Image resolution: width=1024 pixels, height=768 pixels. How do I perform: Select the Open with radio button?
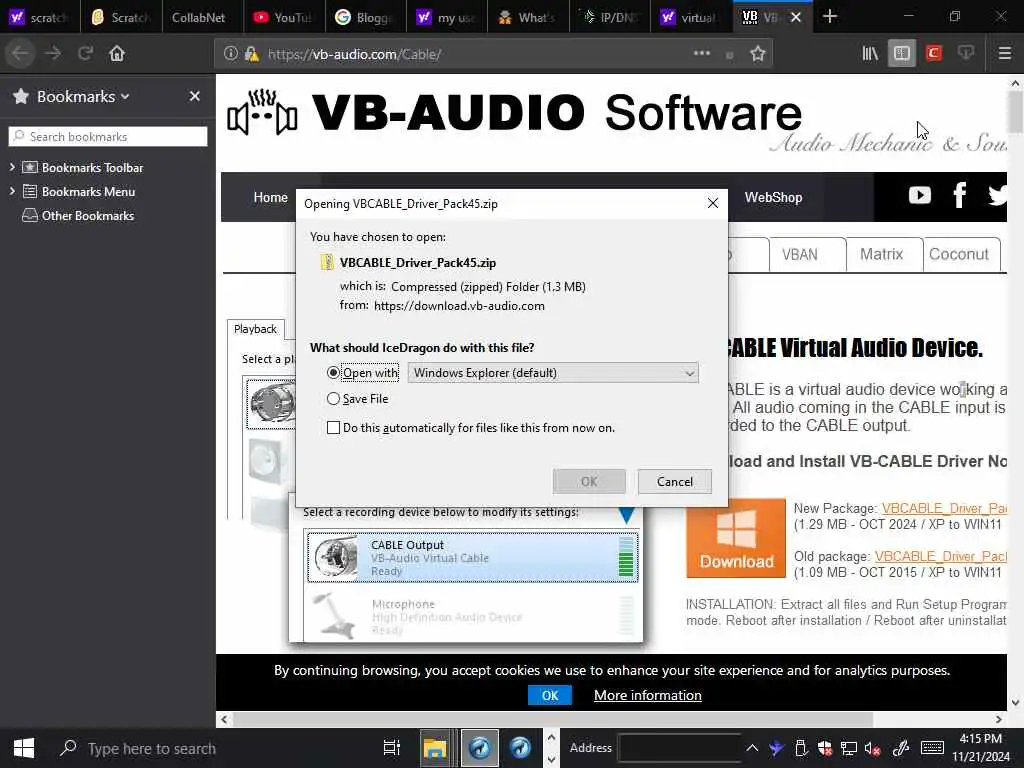[333, 373]
